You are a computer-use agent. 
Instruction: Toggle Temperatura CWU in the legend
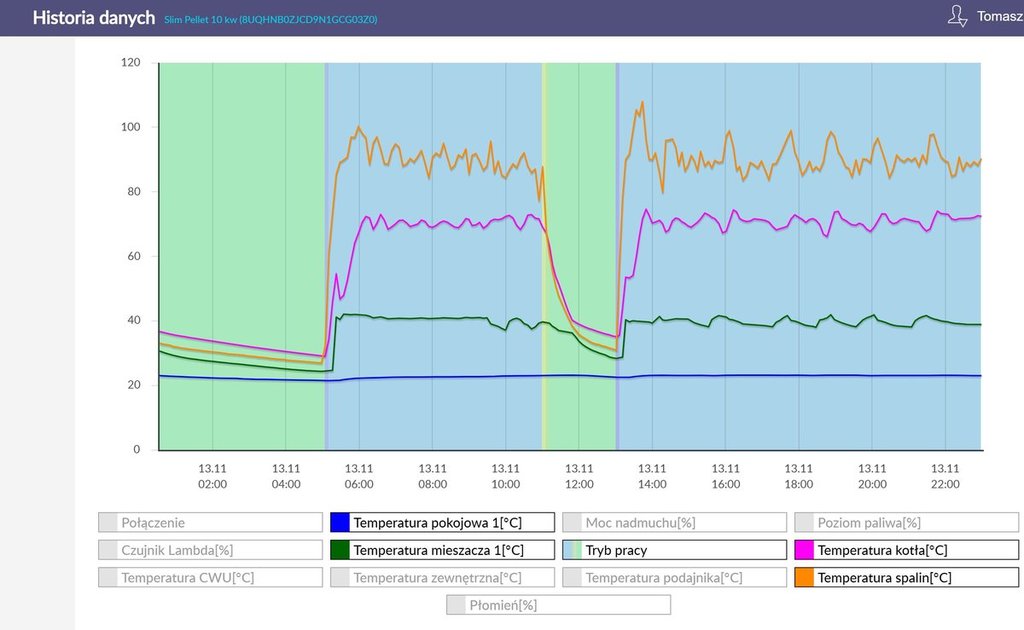pyautogui.click(x=210, y=577)
